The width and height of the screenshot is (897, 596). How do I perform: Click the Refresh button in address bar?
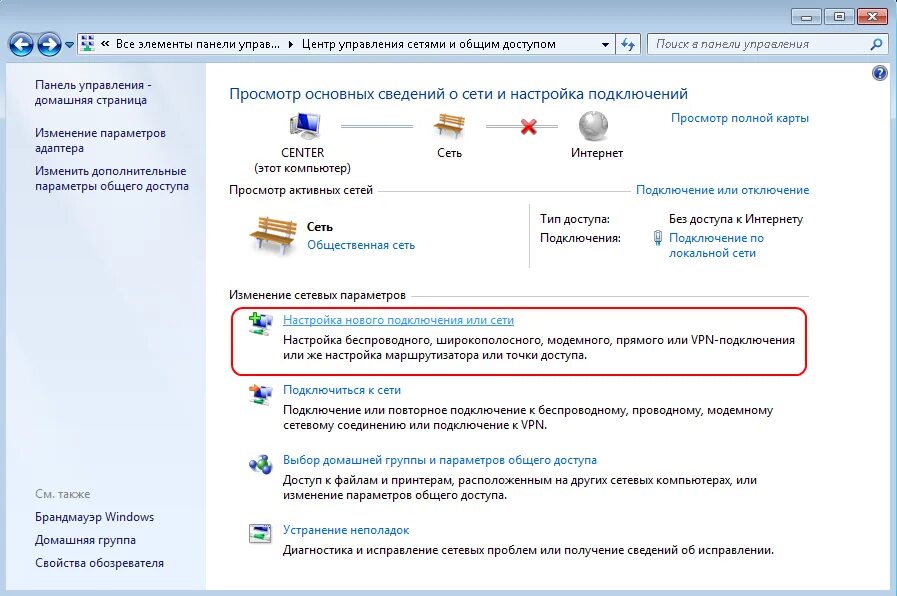(x=628, y=44)
